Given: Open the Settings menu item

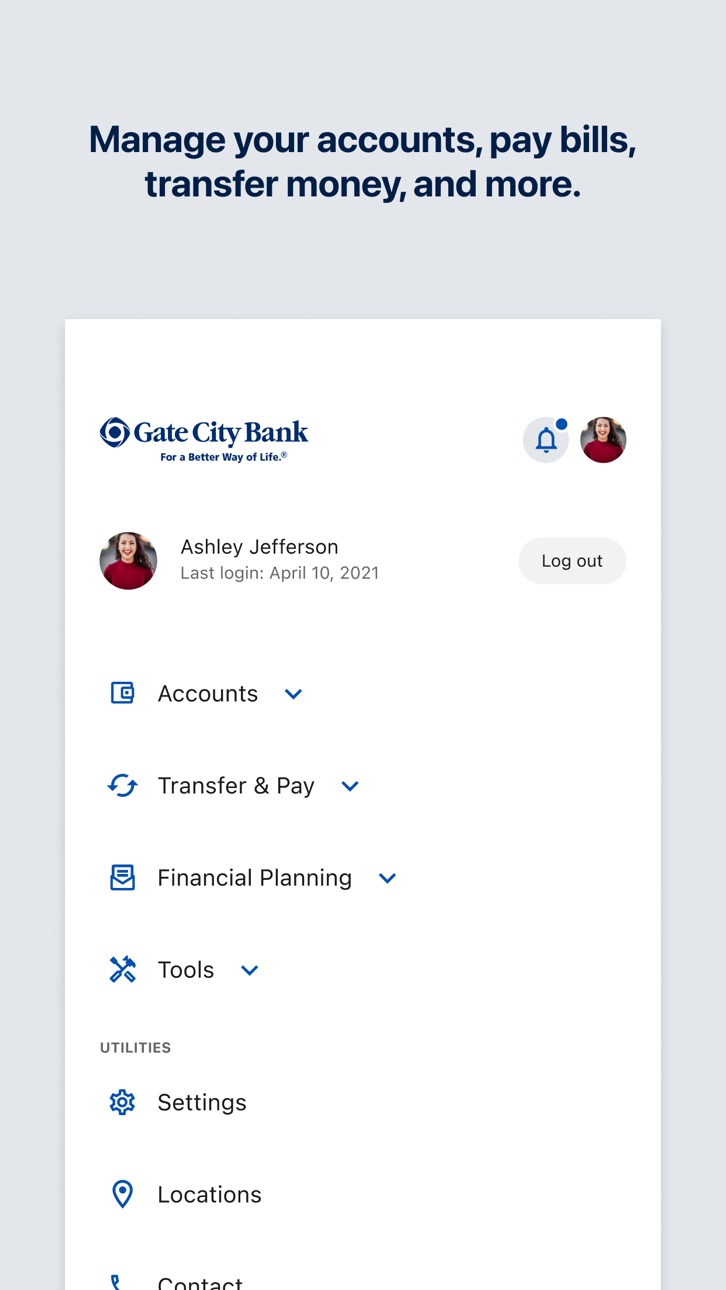Looking at the screenshot, I should click(202, 1102).
